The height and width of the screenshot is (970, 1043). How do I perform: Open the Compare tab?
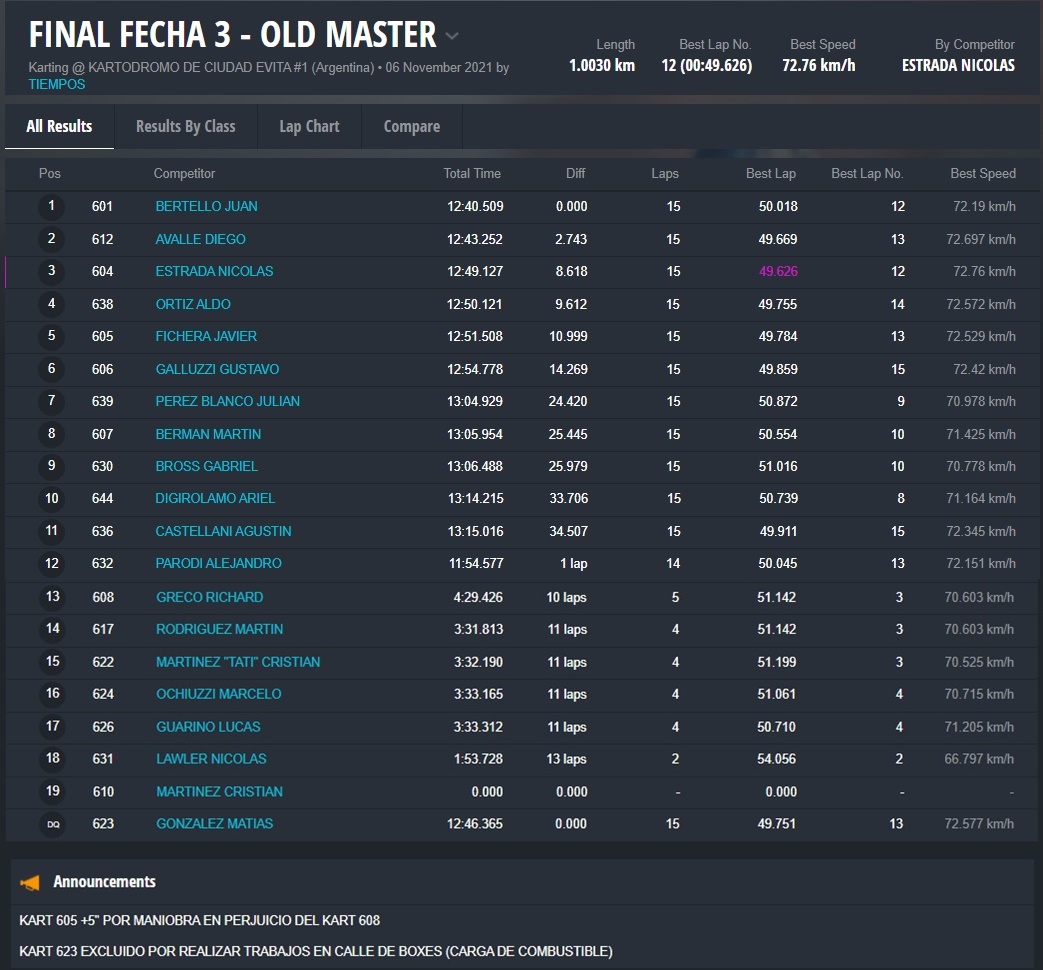point(411,127)
